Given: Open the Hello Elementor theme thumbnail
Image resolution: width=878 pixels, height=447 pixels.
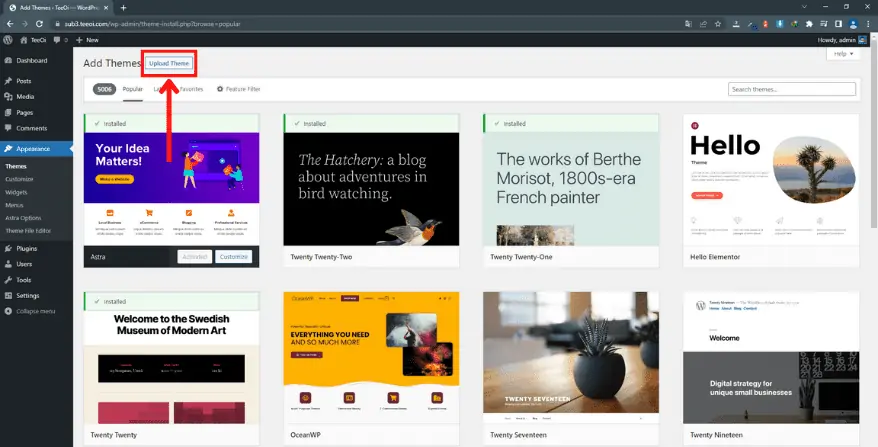Looking at the screenshot, I should (771, 180).
